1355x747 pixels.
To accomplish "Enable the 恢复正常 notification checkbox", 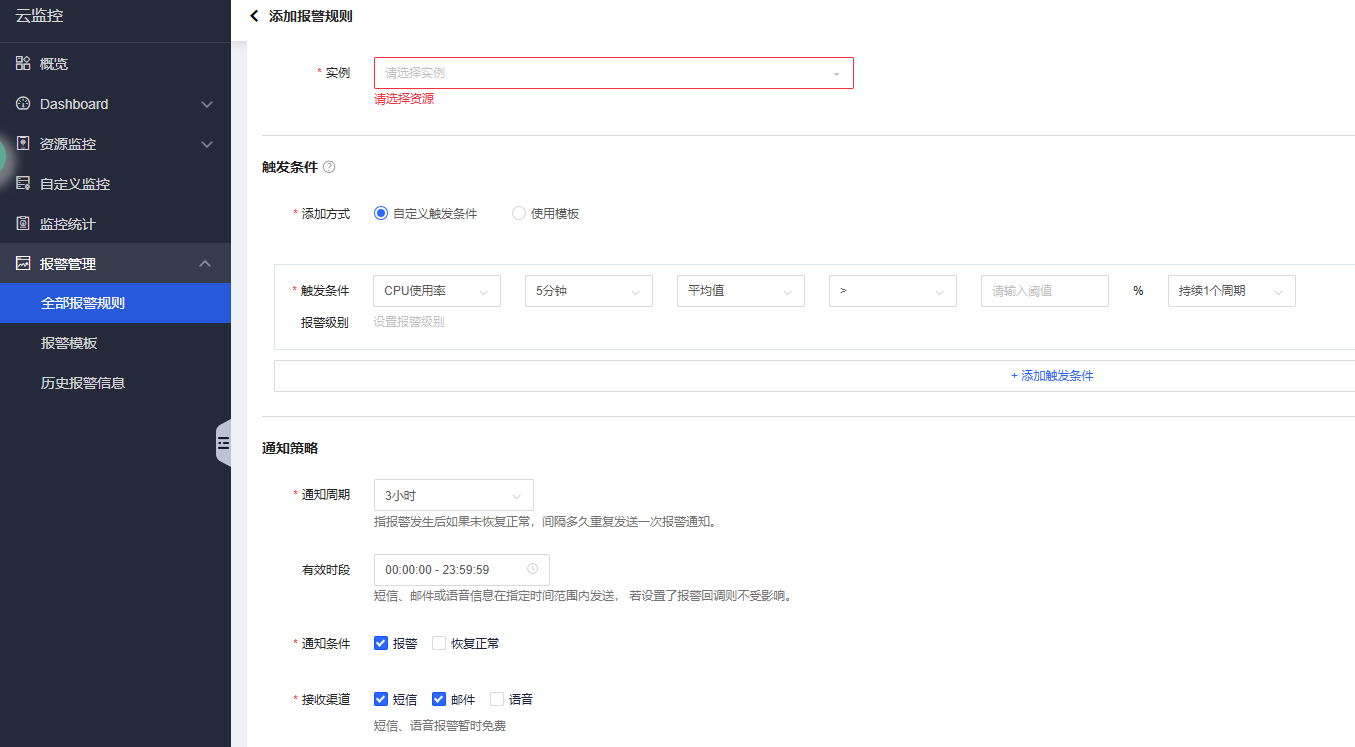I will click(x=439, y=643).
